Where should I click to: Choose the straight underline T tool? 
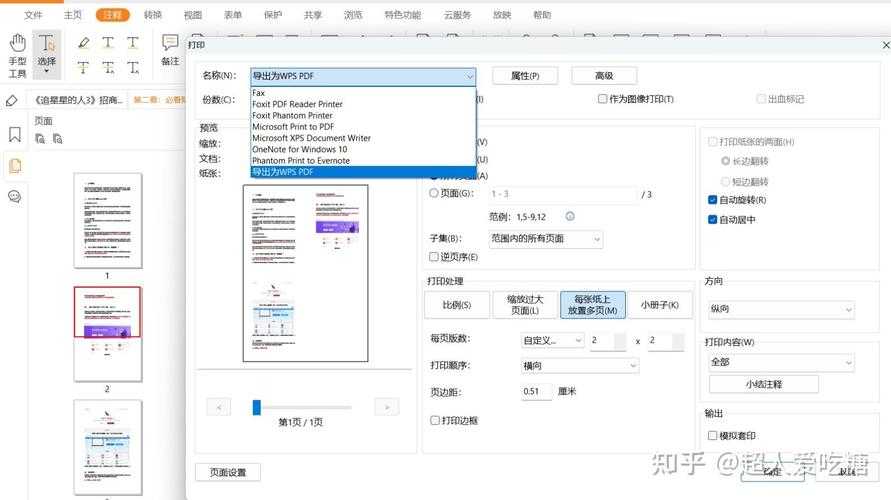[132, 43]
